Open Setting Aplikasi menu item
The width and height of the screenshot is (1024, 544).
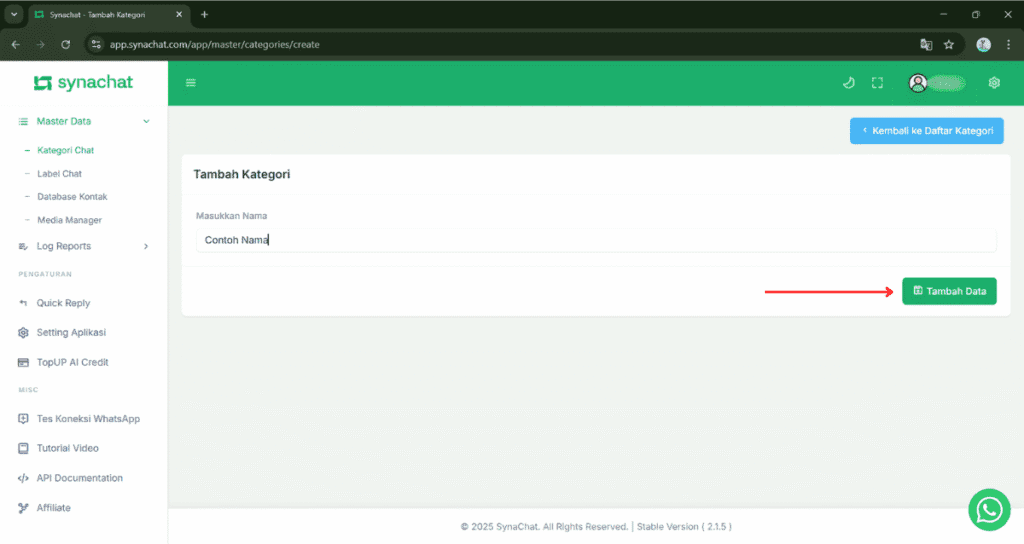coord(71,332)
